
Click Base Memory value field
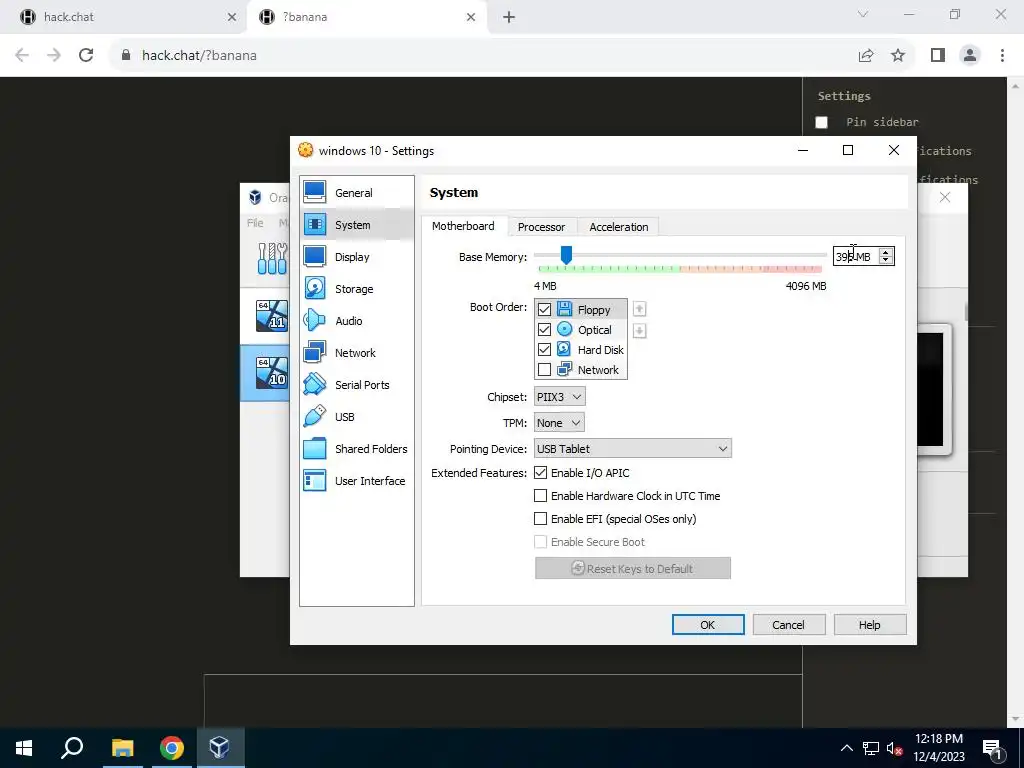(x=856, y=257)
